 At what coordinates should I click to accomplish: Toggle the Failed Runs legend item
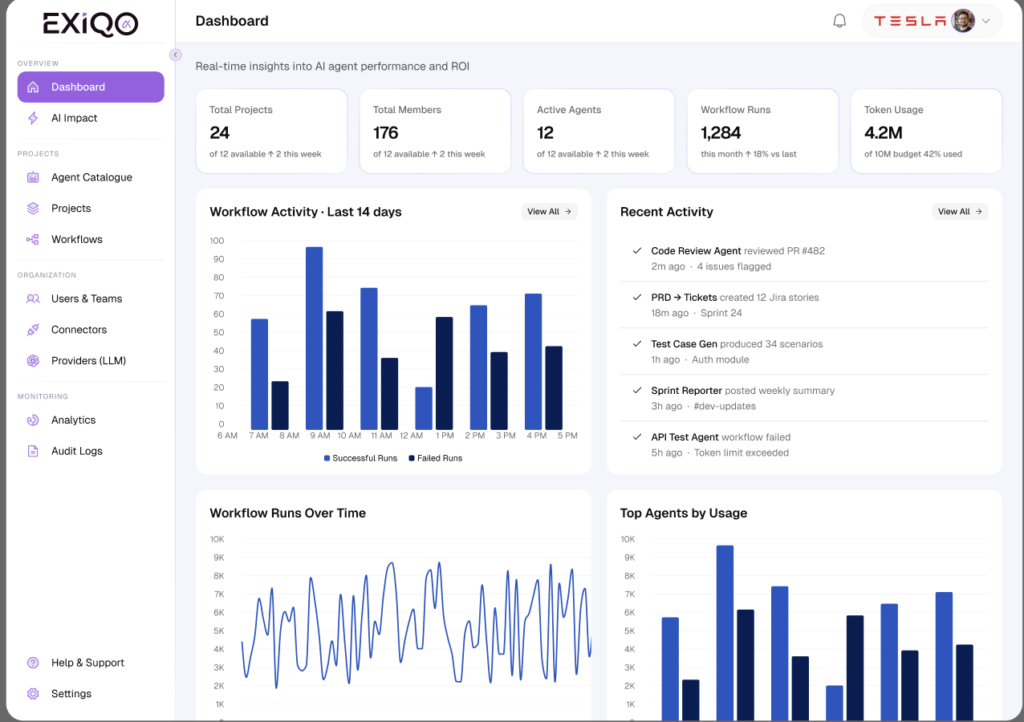[435, 458]
